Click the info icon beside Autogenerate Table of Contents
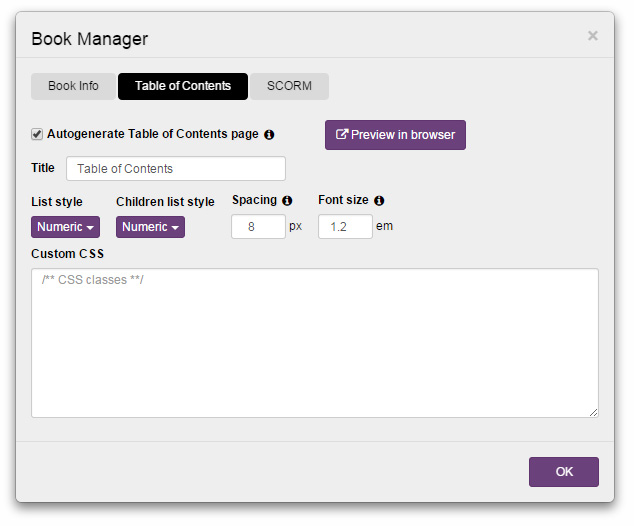 [x=269, y=134]
